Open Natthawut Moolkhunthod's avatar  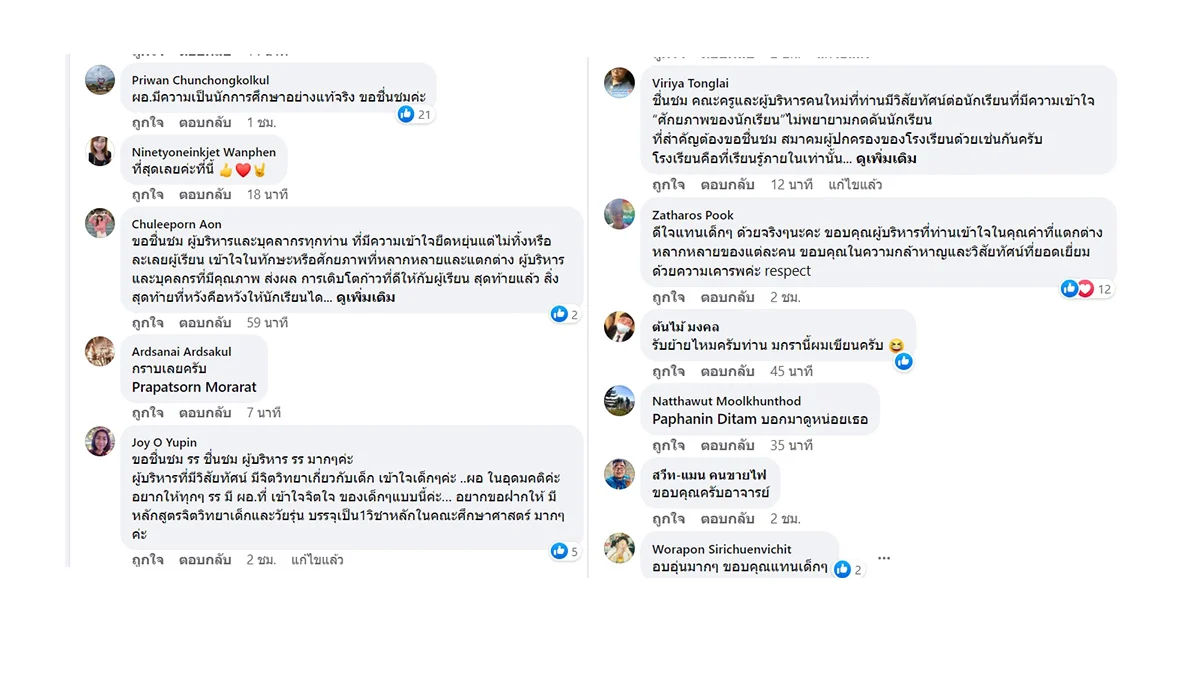pyautogui.click(x=619, y=401)
